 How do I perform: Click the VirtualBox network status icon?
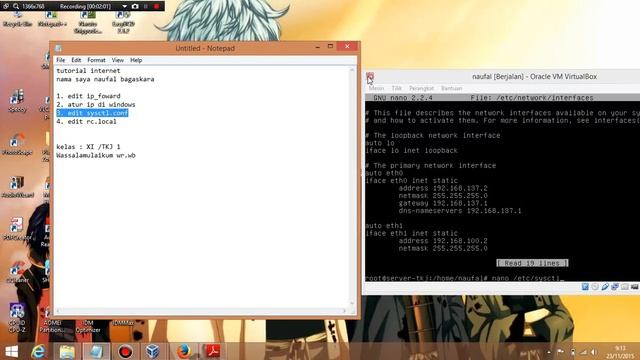[x=615, y=287]
